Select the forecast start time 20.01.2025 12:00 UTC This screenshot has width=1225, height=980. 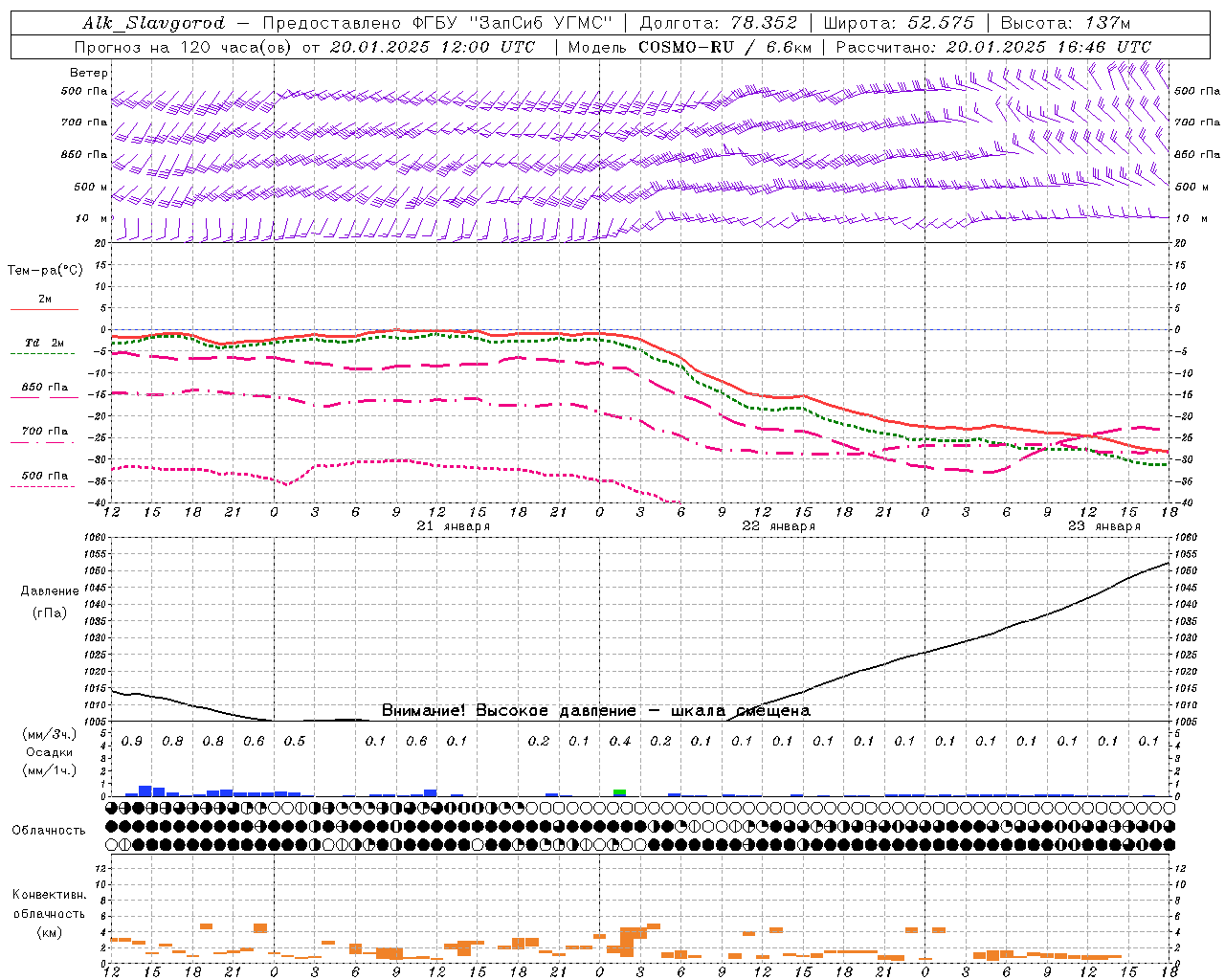point(432,47)
